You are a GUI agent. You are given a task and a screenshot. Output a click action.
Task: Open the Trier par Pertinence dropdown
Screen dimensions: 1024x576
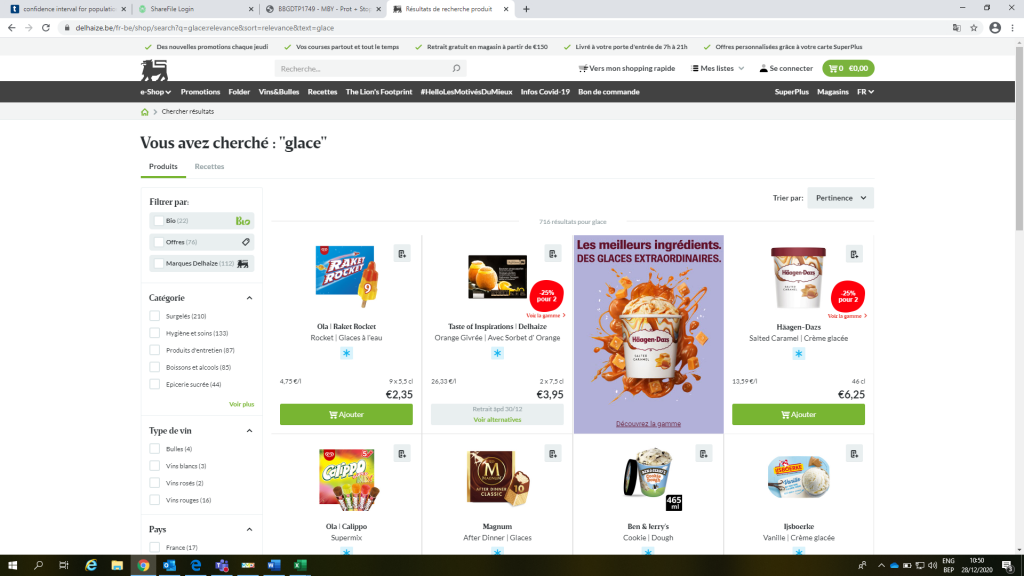[x=840, y=198]
